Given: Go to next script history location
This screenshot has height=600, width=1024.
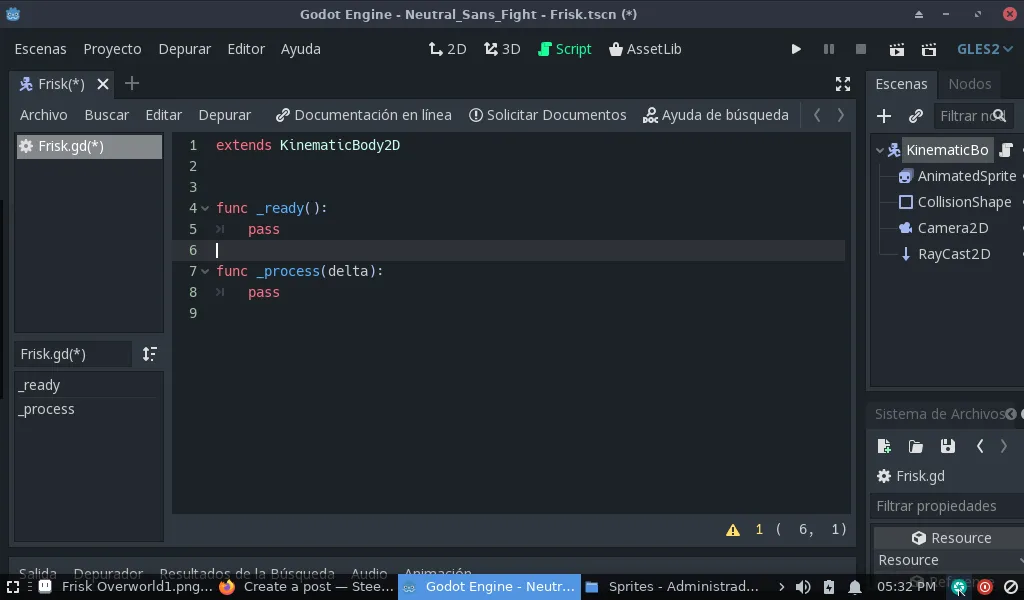Looking at the screenshot, I should pos(840,115).
